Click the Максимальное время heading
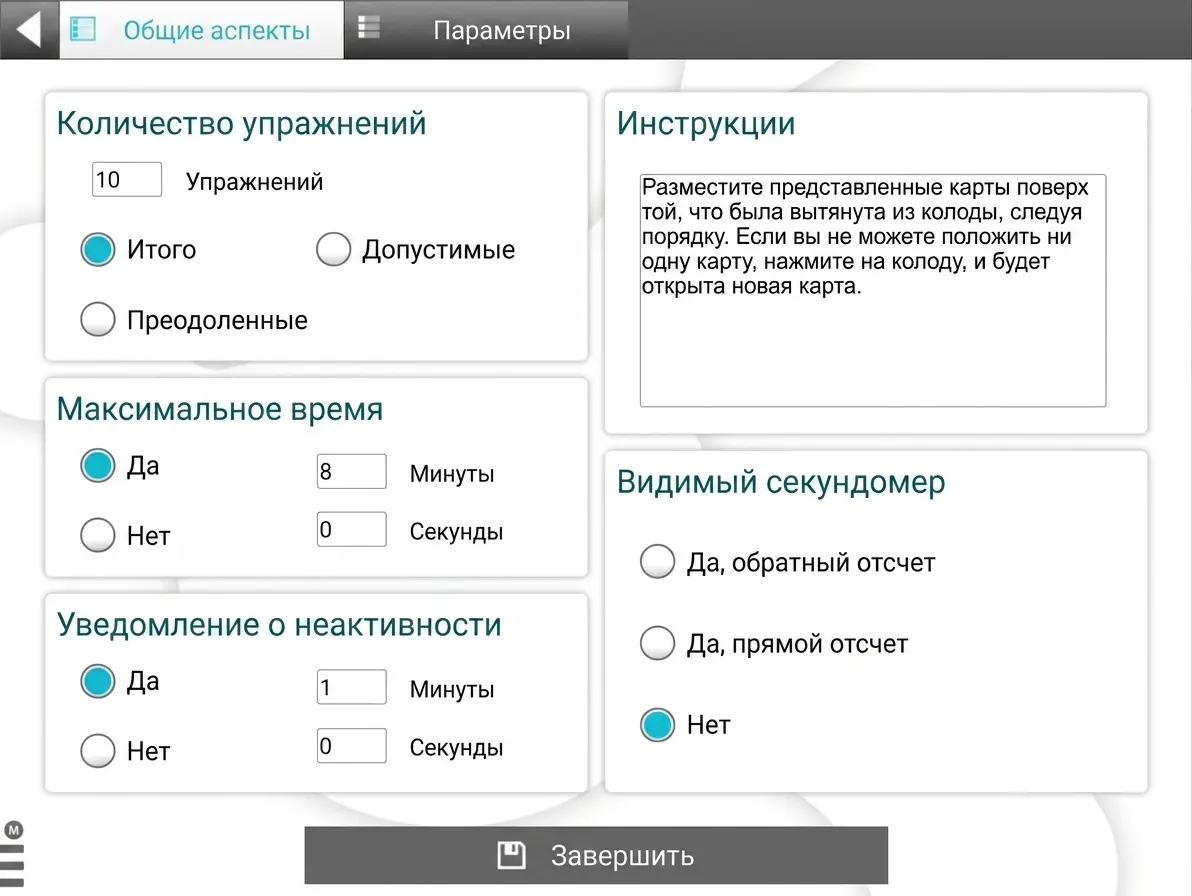Image resolution: width=1192 pixels, height=896 pixels. (x=220, y=409)
